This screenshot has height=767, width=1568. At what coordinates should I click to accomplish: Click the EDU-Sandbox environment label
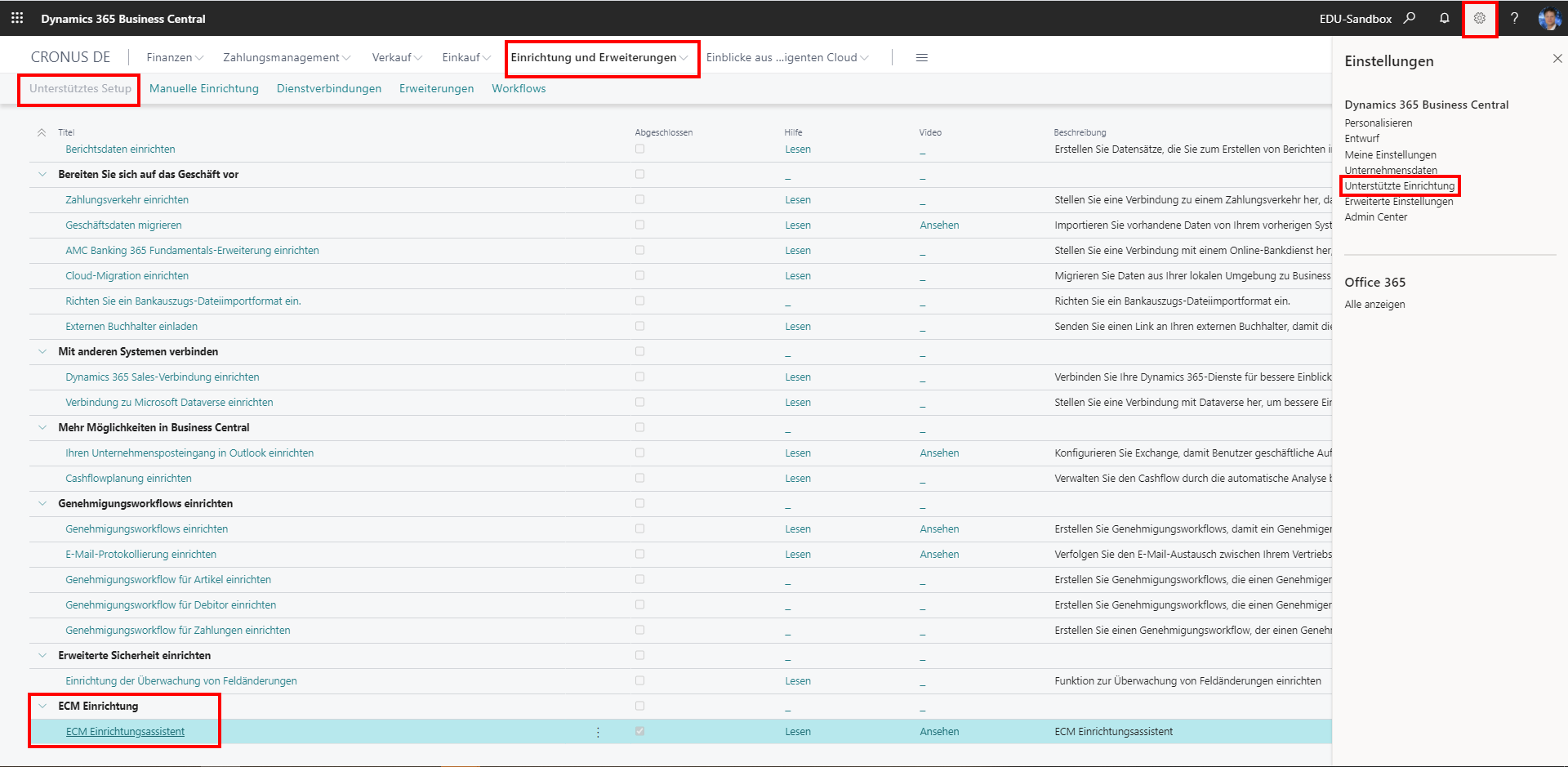click(1356, 18)
